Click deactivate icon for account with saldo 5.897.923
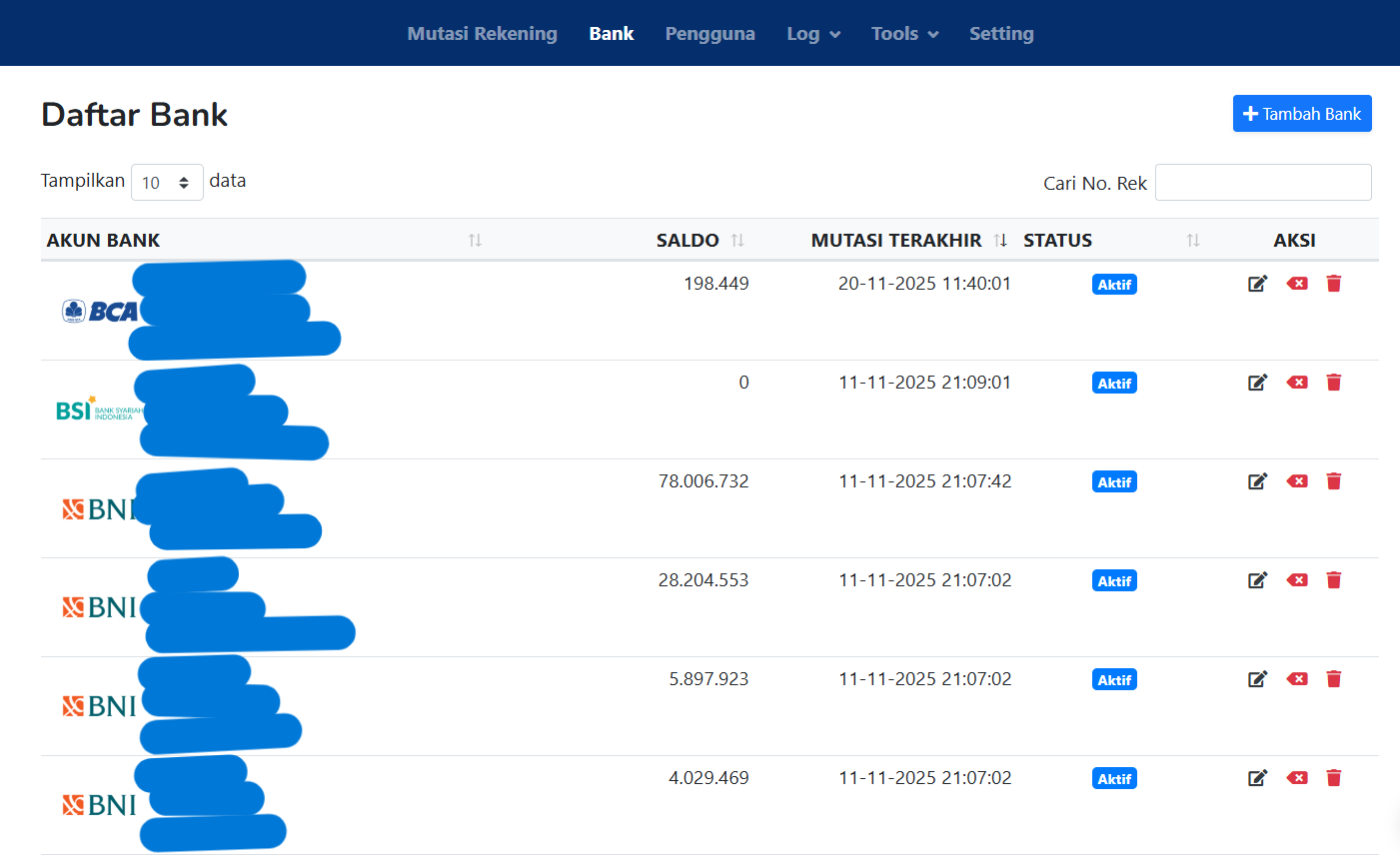 (1297, 679)
